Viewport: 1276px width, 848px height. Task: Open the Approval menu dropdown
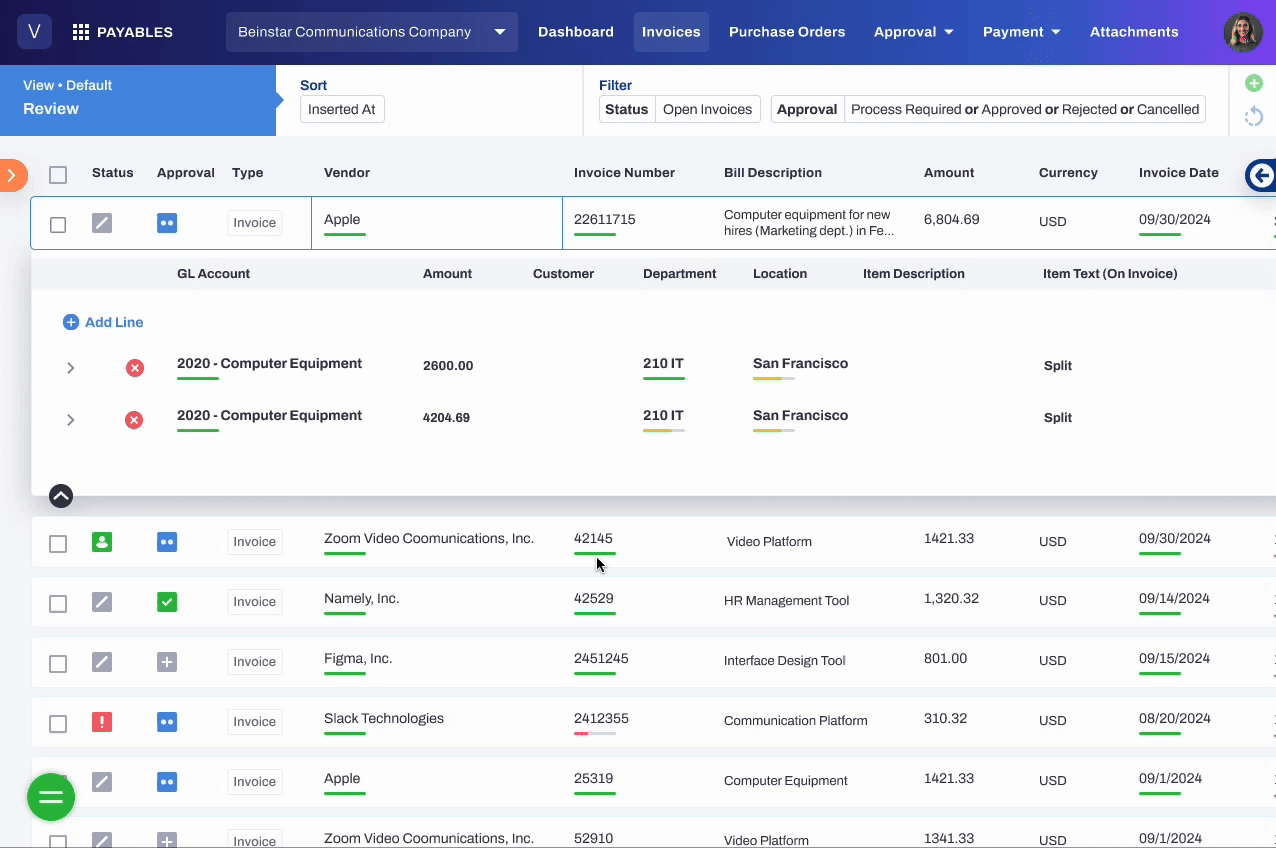913,32
